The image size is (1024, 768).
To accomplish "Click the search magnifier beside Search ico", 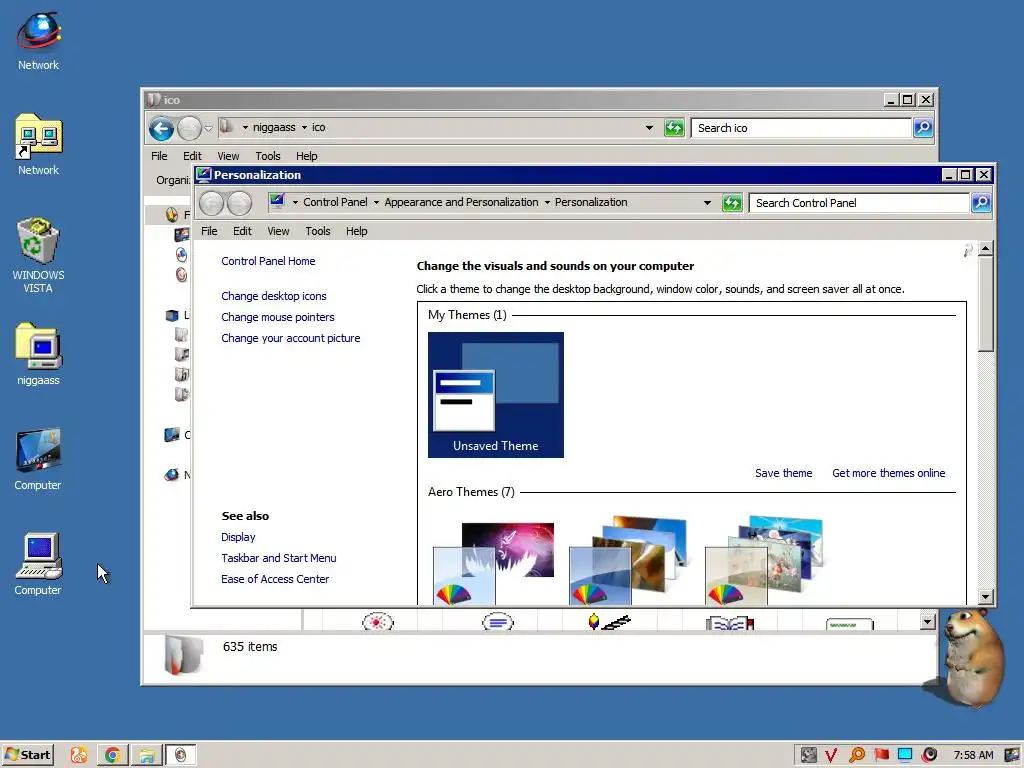I will 923,128.
